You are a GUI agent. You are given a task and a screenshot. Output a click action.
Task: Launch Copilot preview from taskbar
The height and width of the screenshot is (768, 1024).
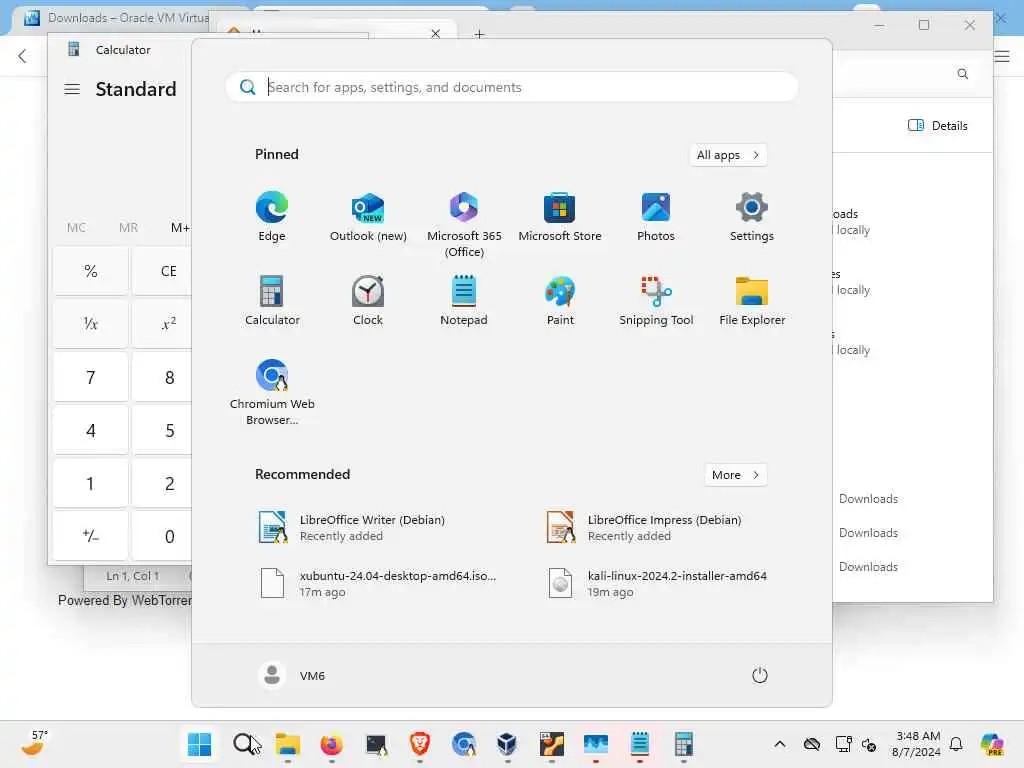pos(992,744)
